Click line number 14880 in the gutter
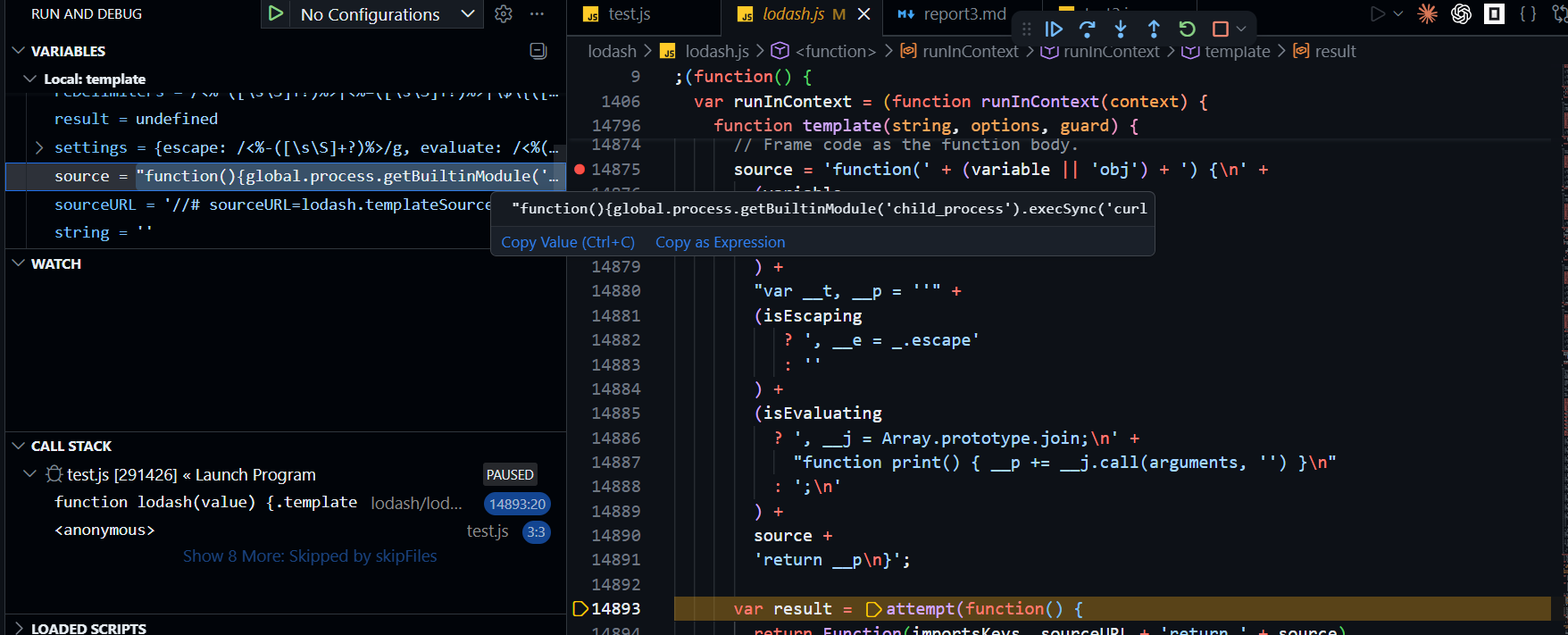 [x=616, y=291]
